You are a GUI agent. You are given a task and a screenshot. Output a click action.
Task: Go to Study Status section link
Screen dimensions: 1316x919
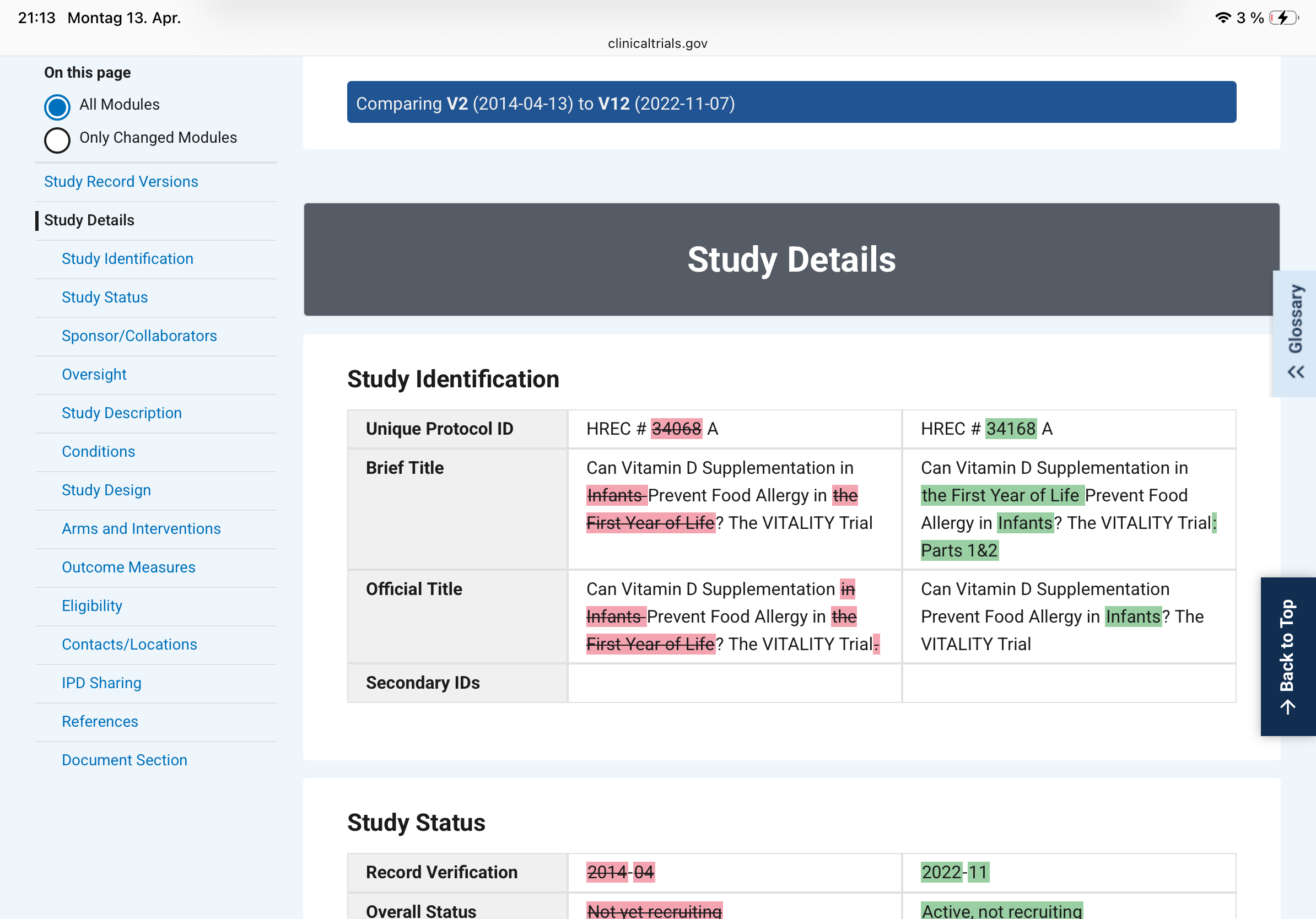[x=104, y=298]
